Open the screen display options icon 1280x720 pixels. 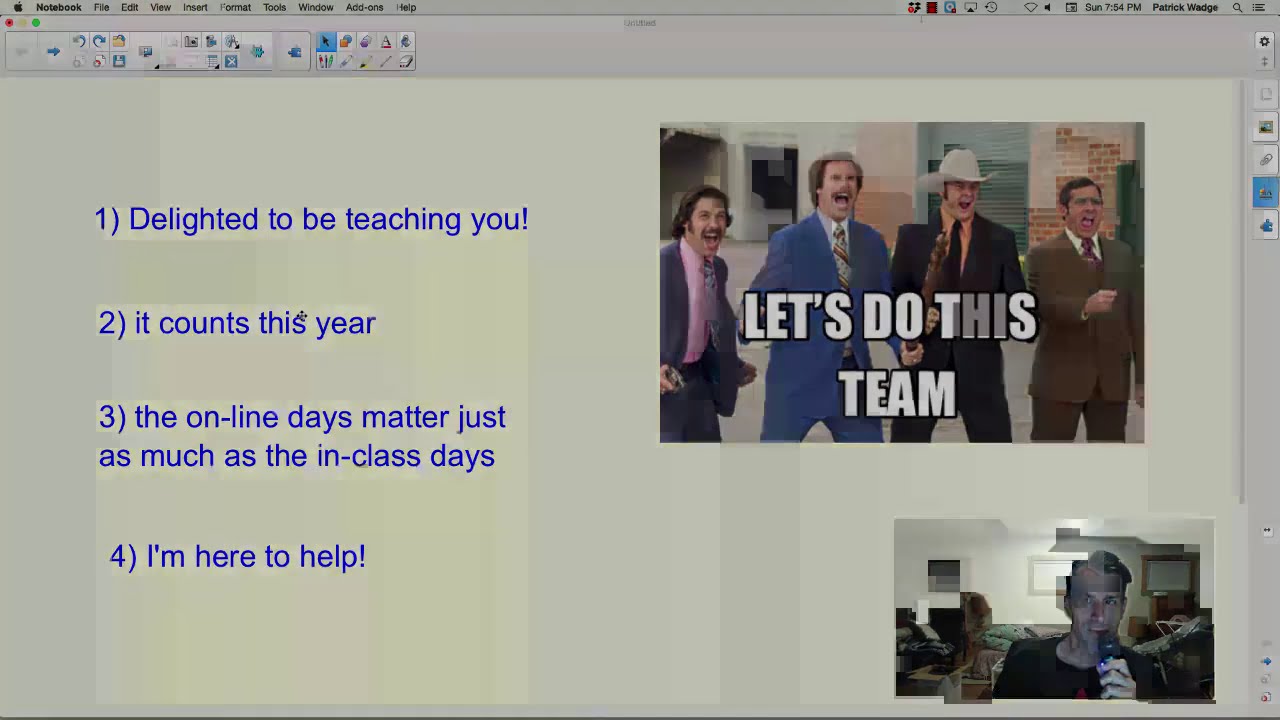(146, 52)
